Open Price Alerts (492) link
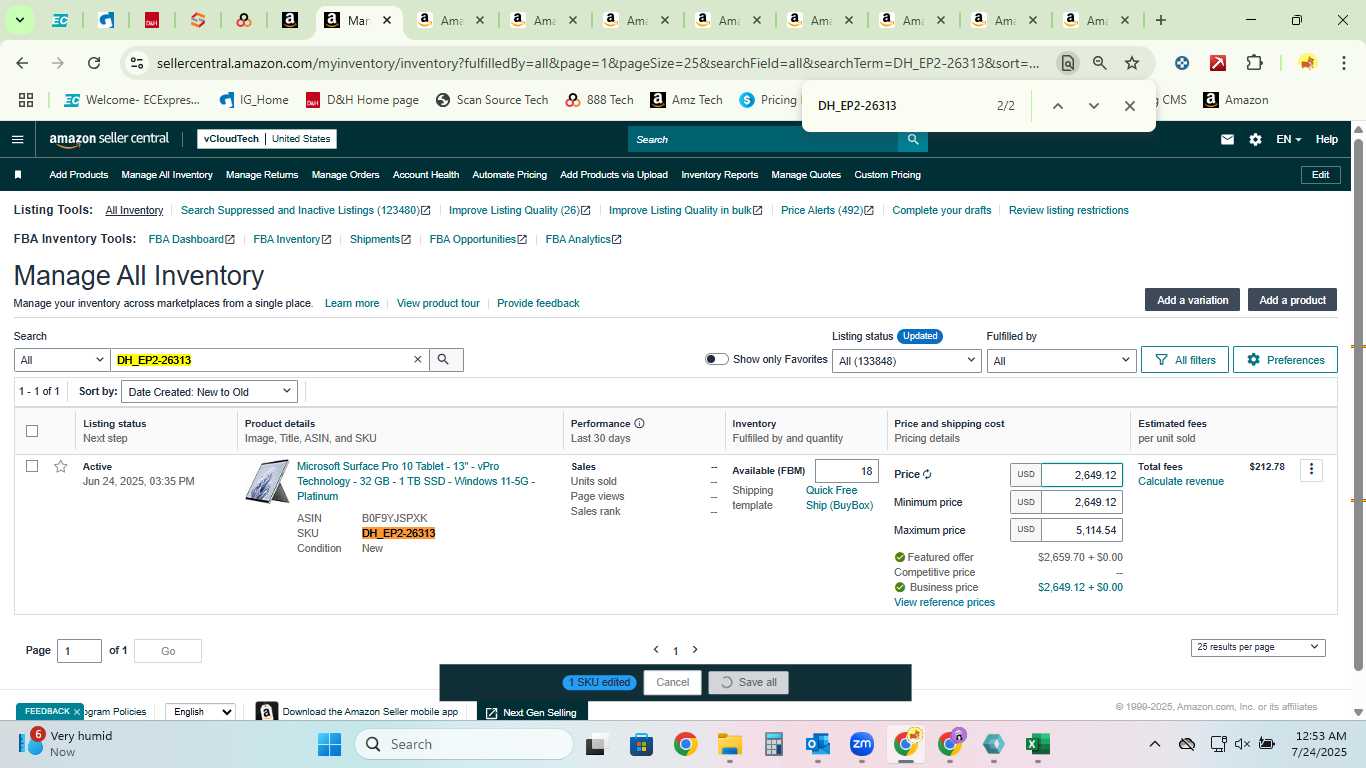 coord(827,210)
